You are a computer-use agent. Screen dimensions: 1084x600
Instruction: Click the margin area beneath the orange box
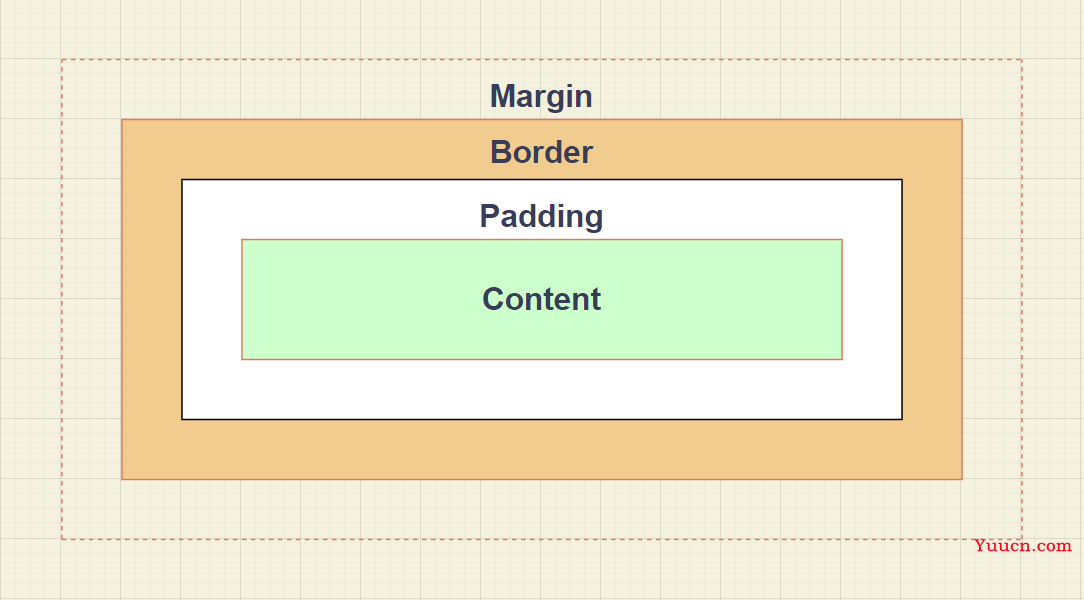pyautogui.click(x=541, y=509)
